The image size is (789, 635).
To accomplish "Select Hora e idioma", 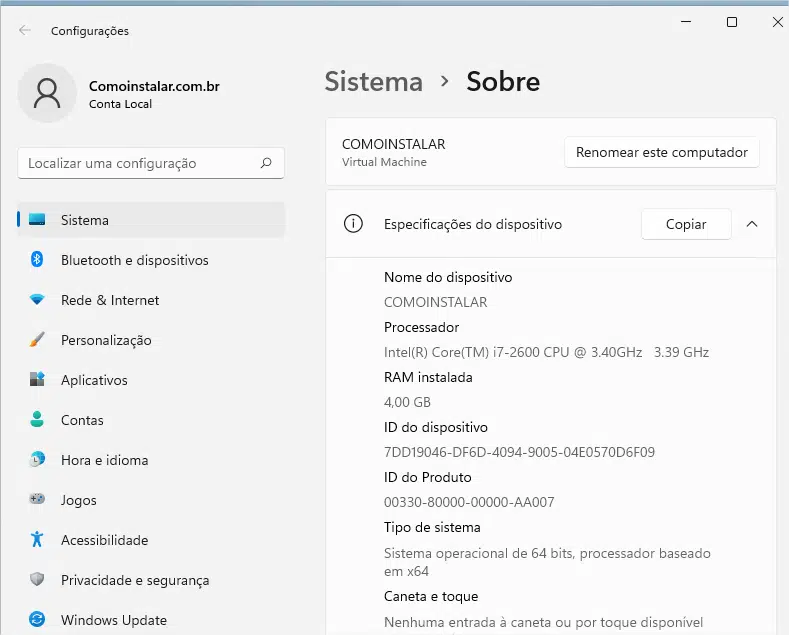I will tap(151, 460).
